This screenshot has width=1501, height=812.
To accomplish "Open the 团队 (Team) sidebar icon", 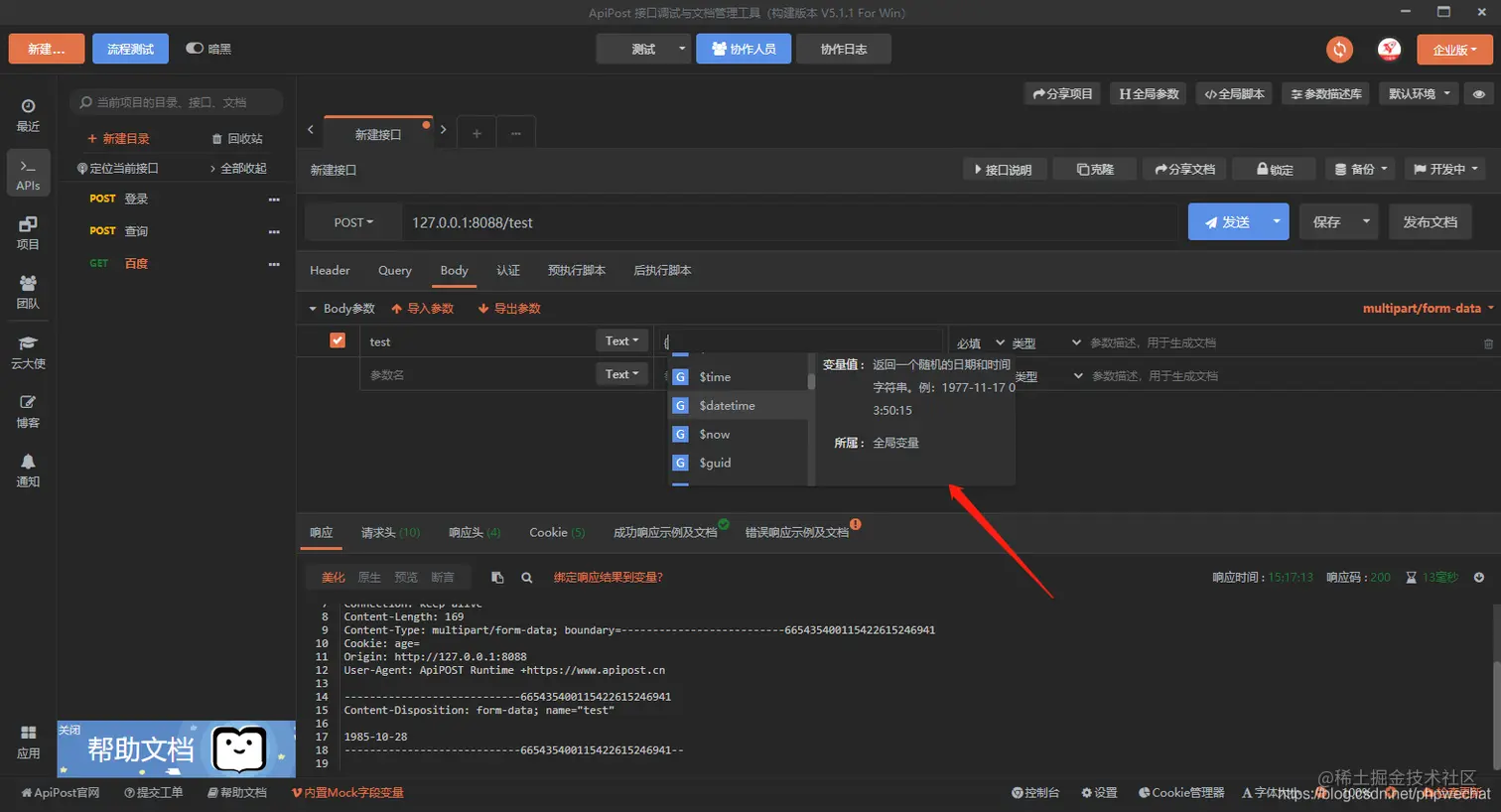I will point(28,293).
